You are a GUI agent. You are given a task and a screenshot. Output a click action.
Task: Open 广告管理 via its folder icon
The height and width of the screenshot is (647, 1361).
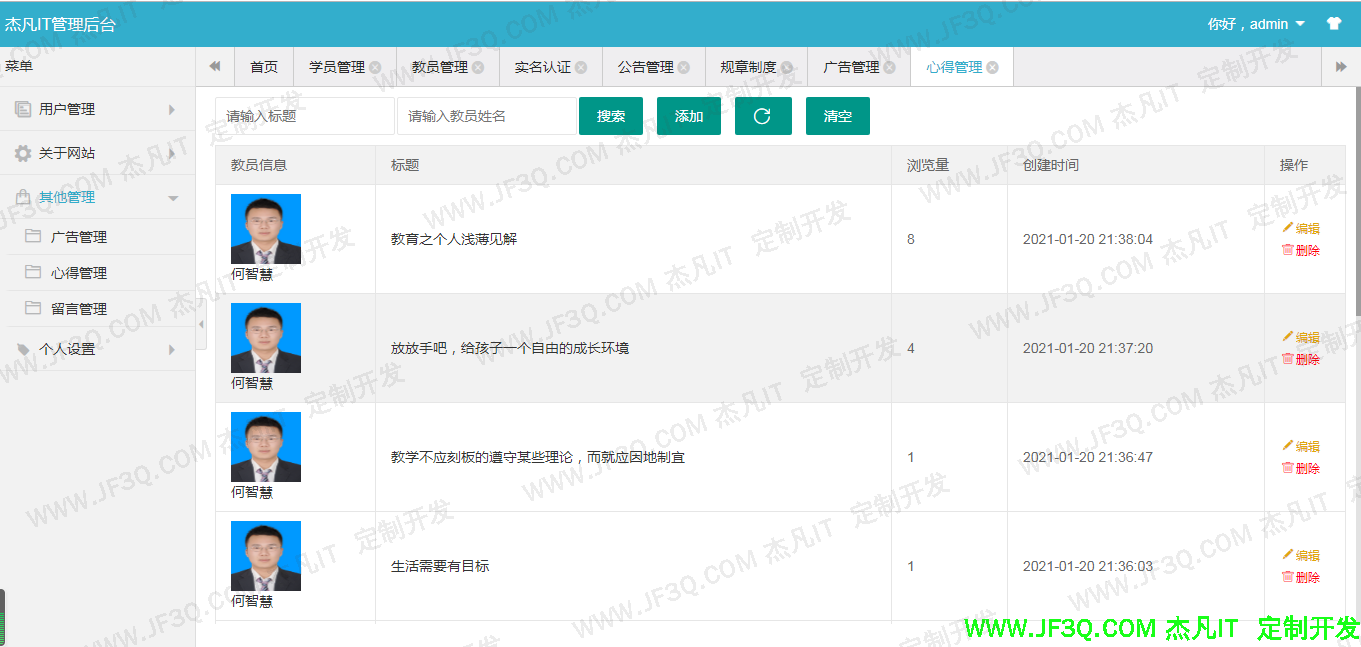34,236
